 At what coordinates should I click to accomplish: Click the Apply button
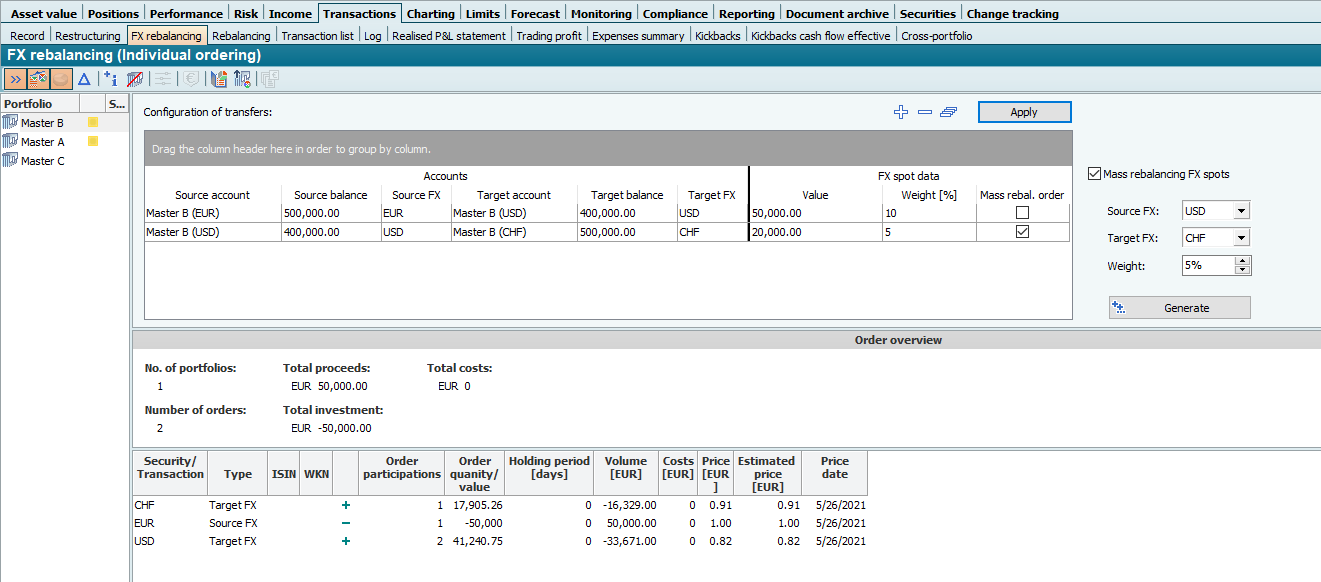(x=1024, y=112)
